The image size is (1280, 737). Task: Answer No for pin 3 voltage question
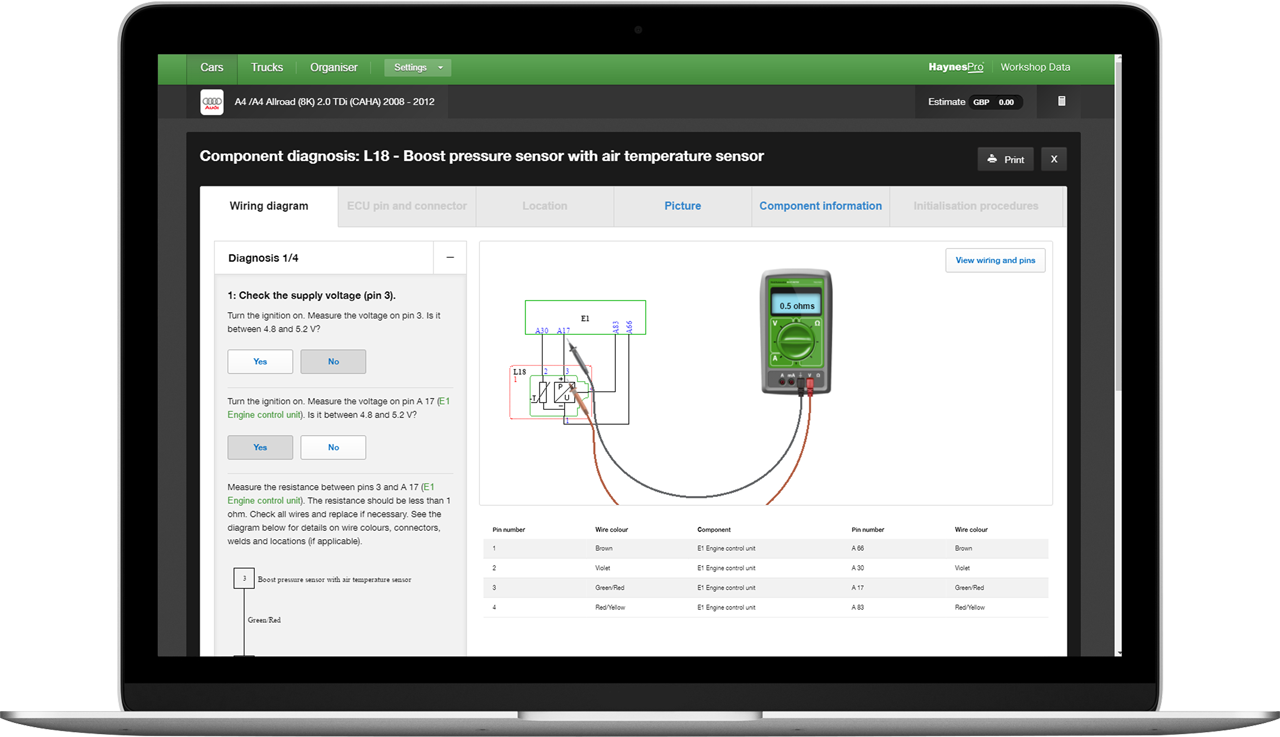pos(333,361)
